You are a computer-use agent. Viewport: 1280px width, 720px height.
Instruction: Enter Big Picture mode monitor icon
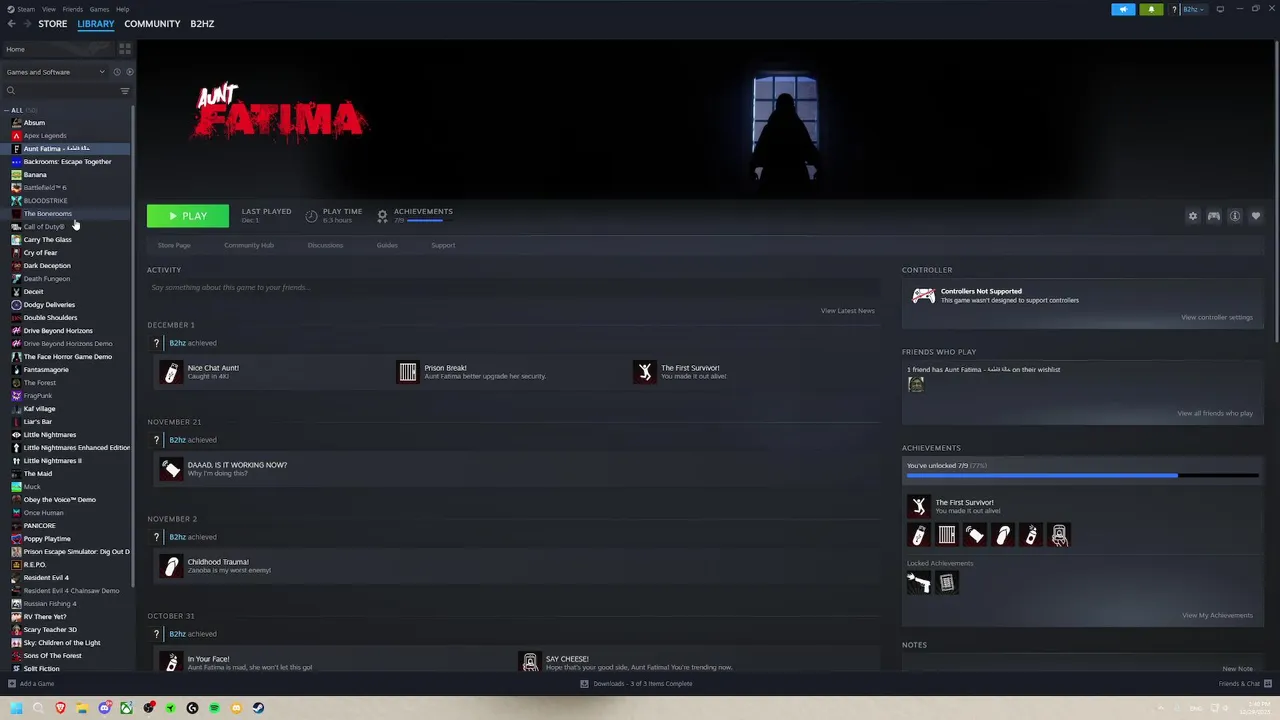point(1220,9)
